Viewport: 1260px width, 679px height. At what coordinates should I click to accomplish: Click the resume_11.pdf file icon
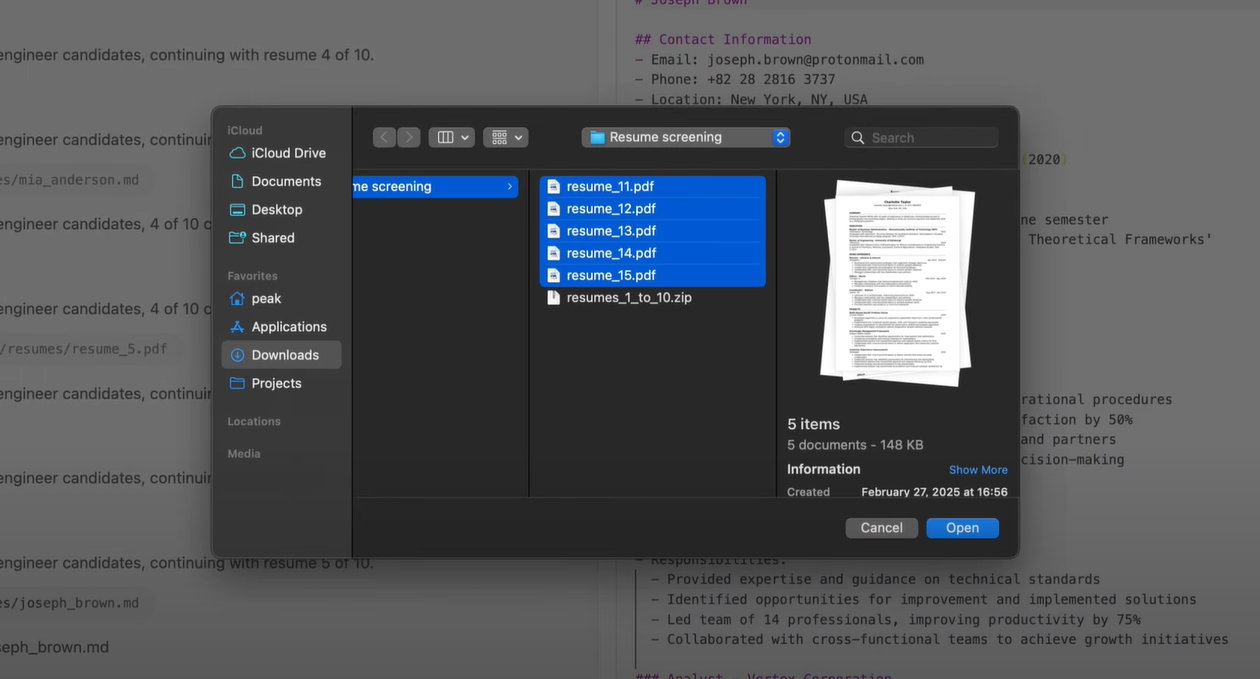tap(553, 186)
